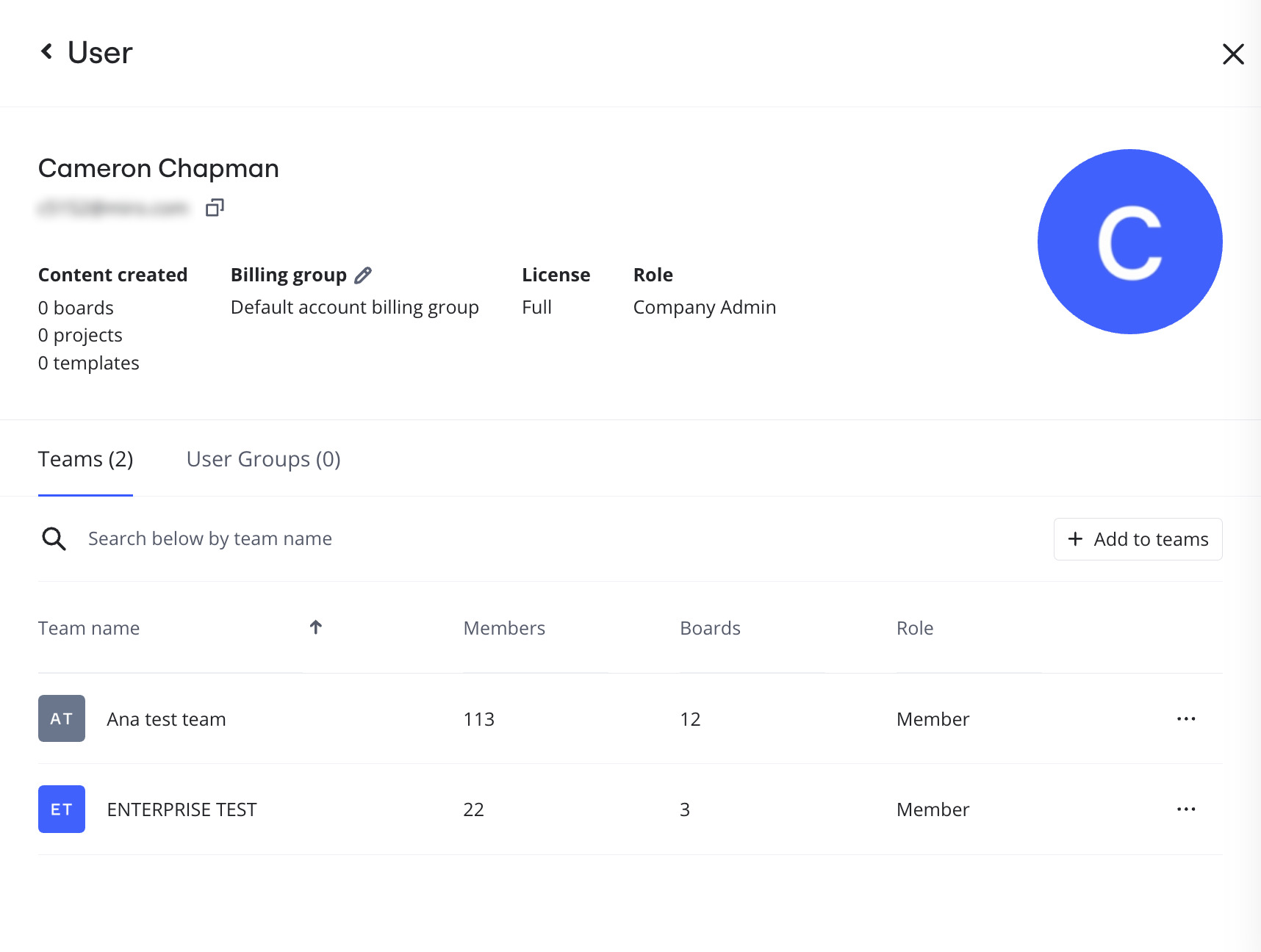Click the search magnifier icon
Image resolution: width=1261 pixels, height=952 pixels.
coord(54,539)
